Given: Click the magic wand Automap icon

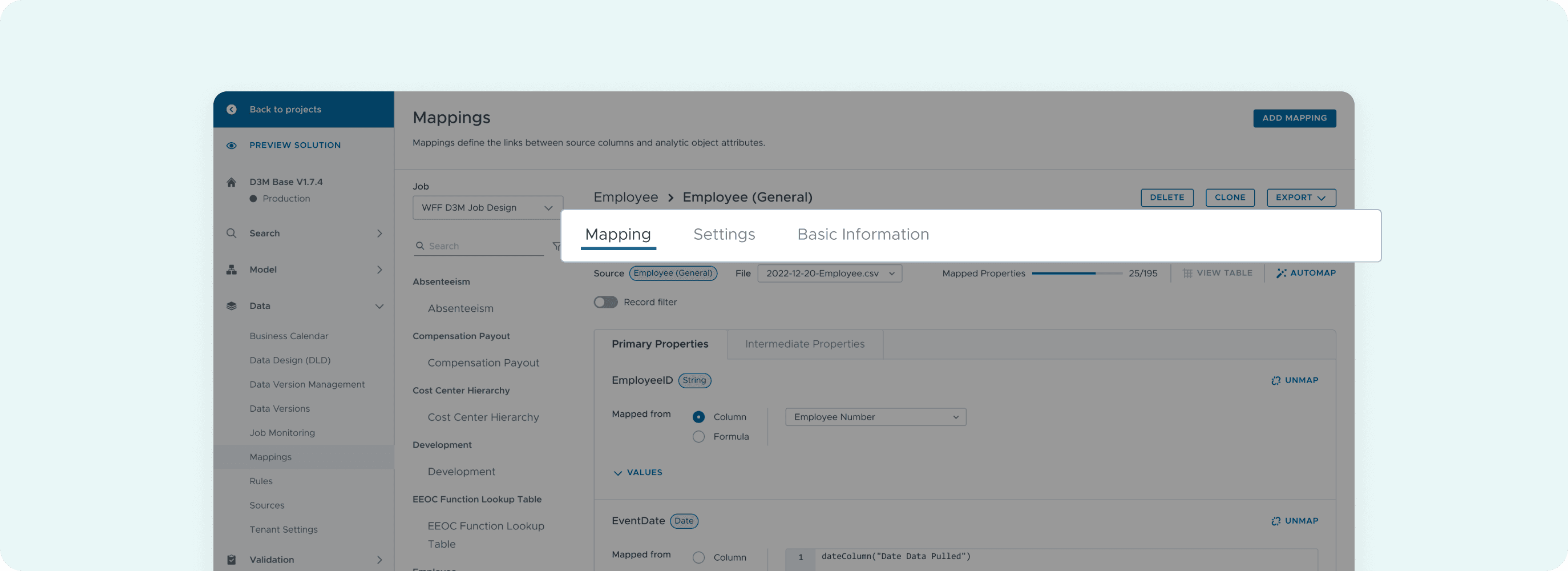Looking at the screenshot, I should [1282, 273].
